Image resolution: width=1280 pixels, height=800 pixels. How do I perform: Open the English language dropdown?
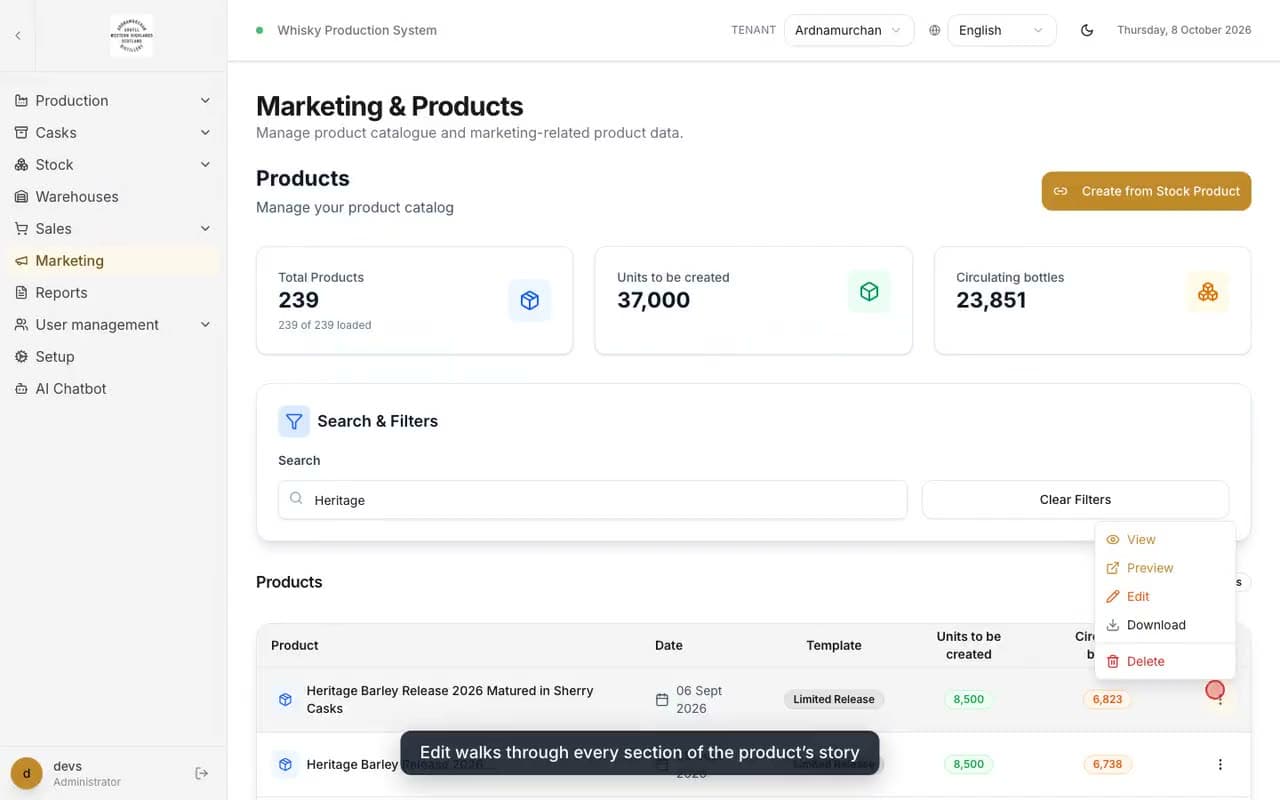tap(1002, 30)
